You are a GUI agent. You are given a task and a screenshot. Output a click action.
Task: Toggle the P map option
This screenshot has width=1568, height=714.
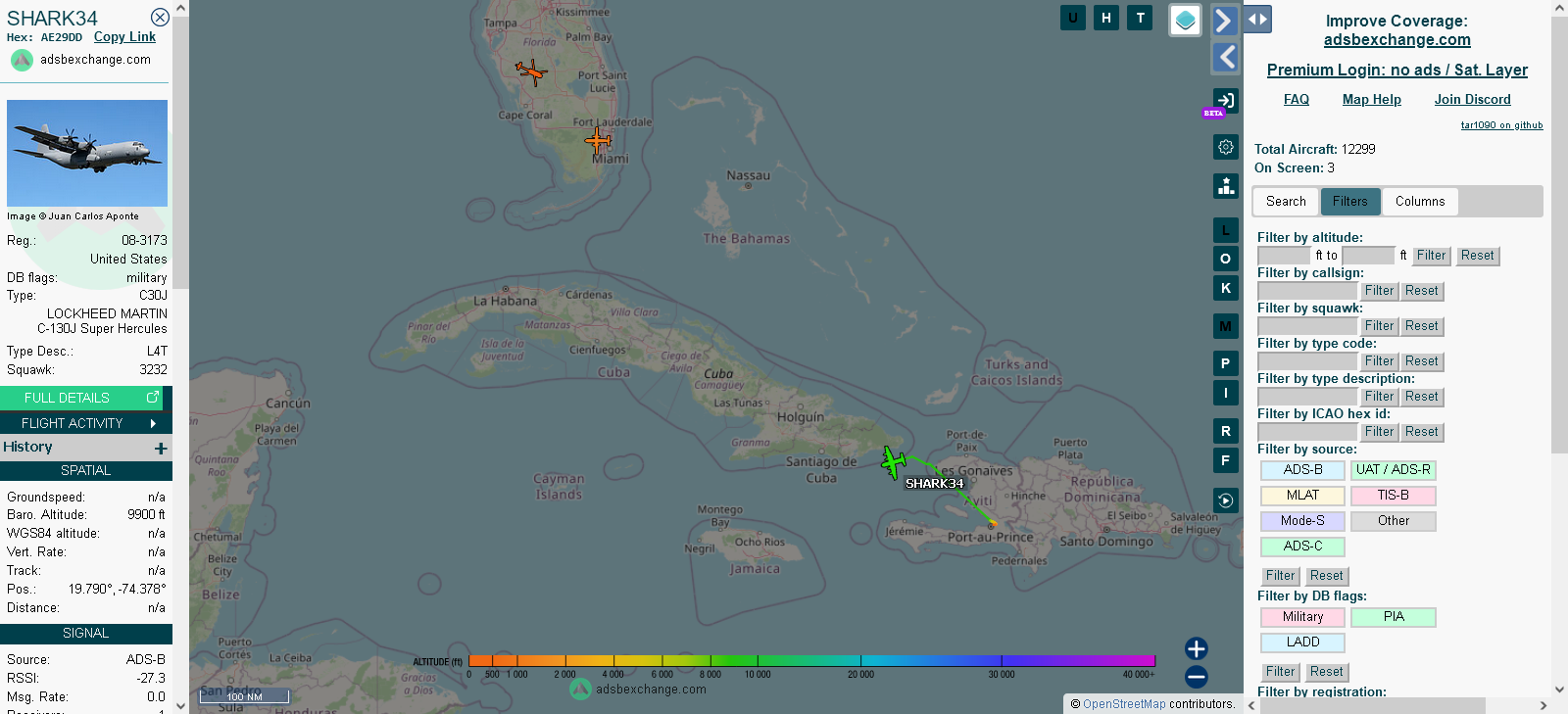1226,363
